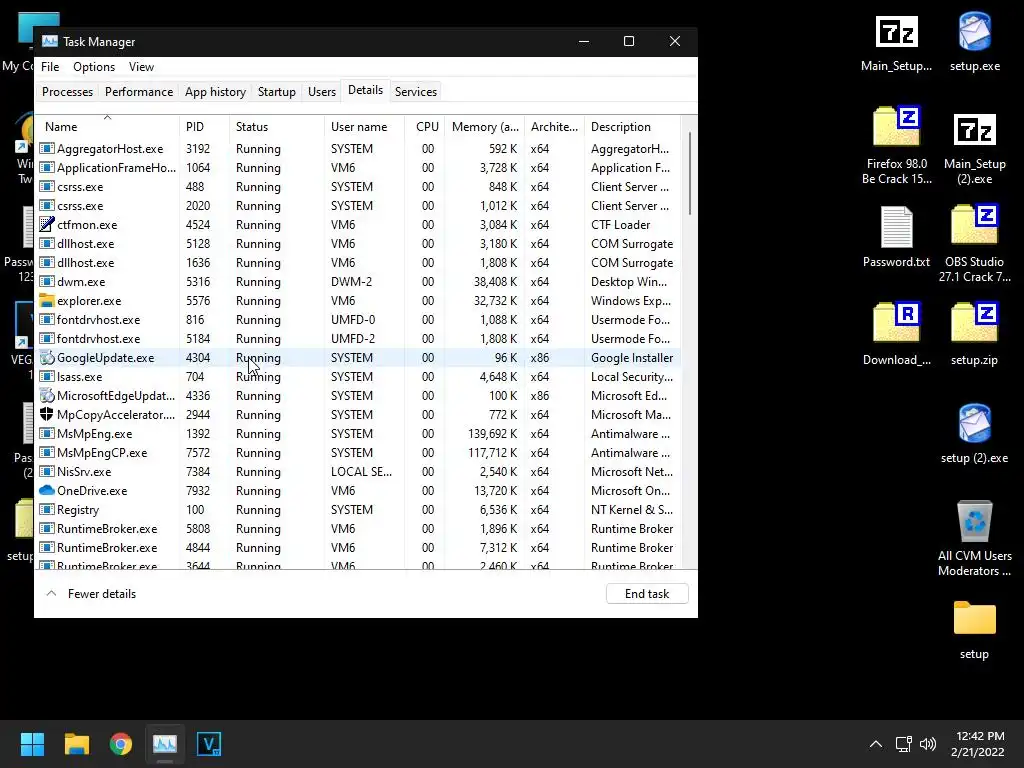1024x768 pixels.
Task: Select MsMpEng.exe process row
Action: point(358,434)
